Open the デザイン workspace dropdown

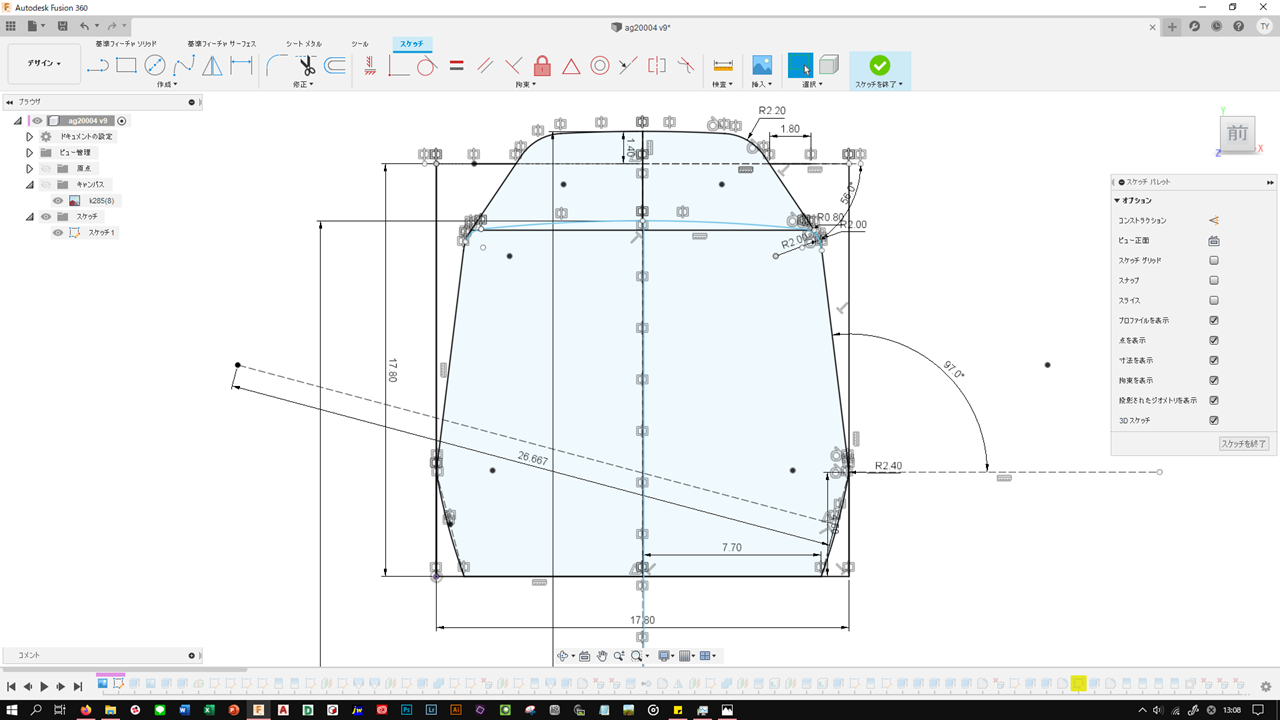pyautogui.click(x=44, y=64)
